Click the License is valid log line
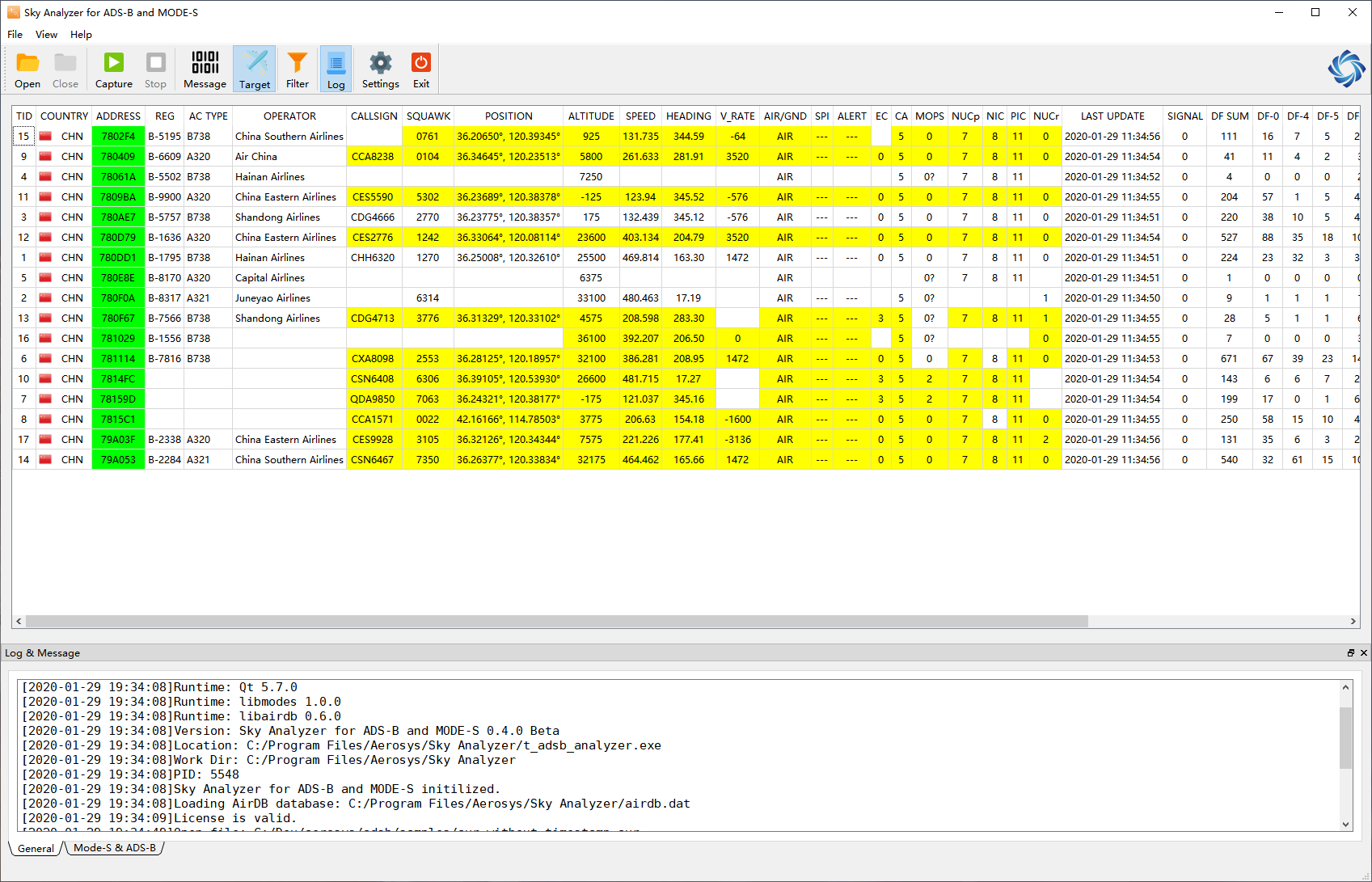Screen dimensions: 1372x882 tap(159, 818)
